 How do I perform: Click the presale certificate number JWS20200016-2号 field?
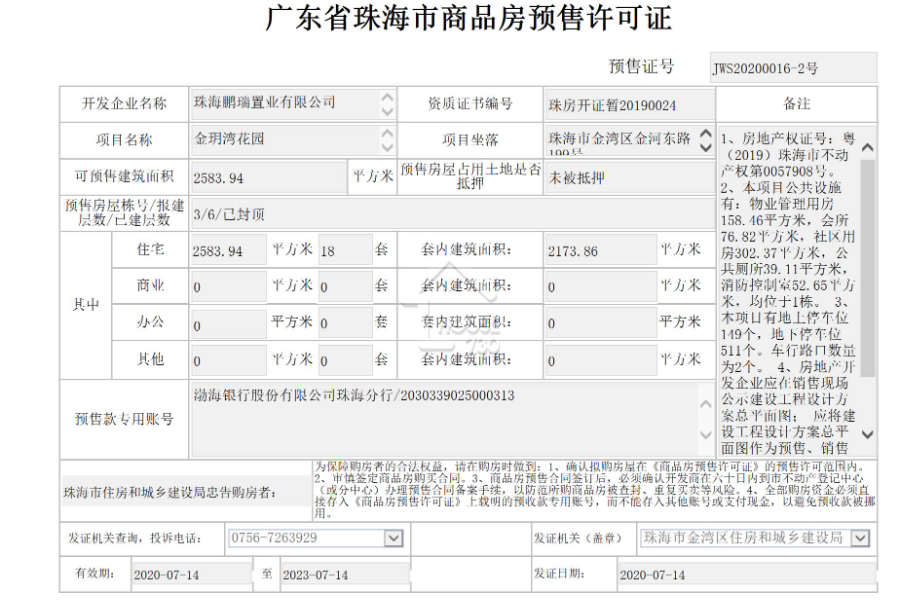793,68
